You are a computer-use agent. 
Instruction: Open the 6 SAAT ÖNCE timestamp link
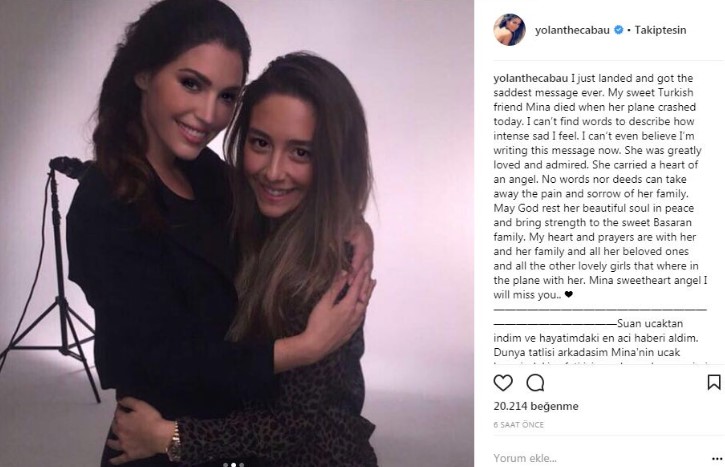point(518,425)
